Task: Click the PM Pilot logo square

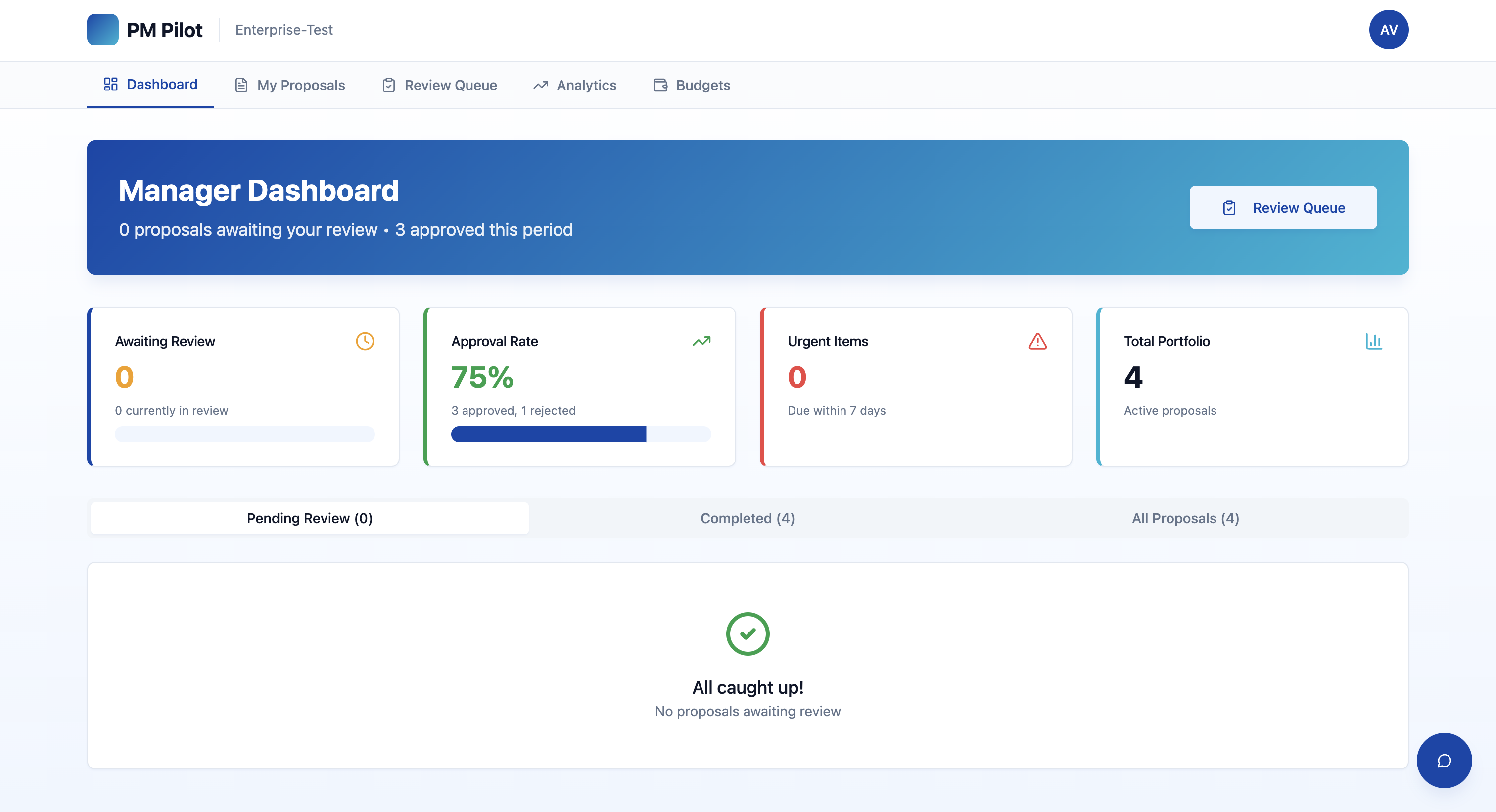Action: 102,30
